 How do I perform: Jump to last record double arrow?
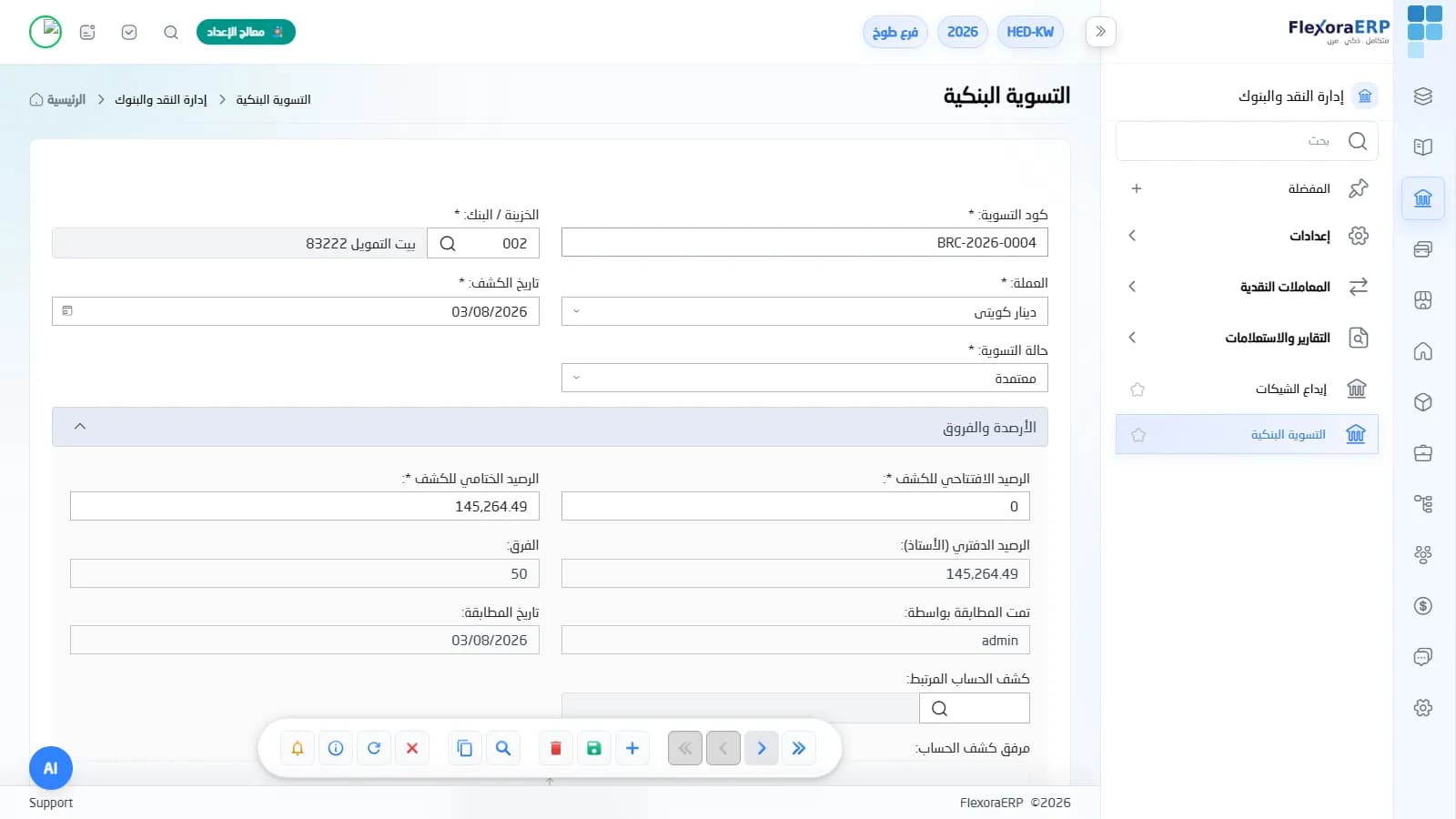click(x=799, y=748)
